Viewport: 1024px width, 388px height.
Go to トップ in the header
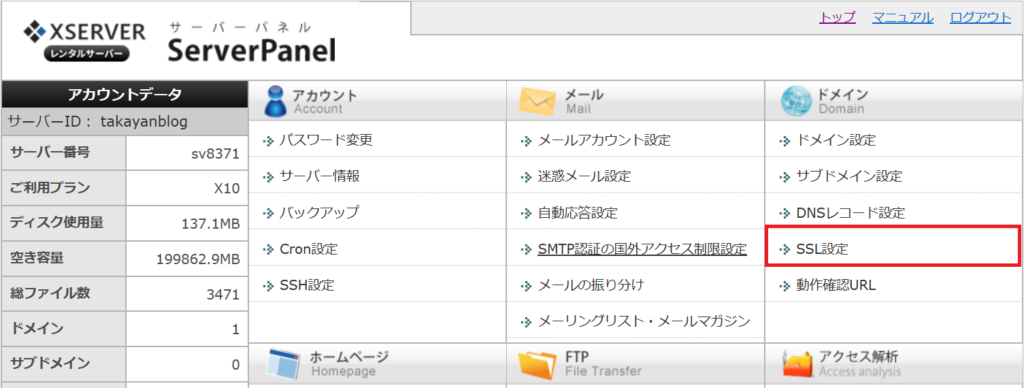pyautogui.click(x=837, y=18)
